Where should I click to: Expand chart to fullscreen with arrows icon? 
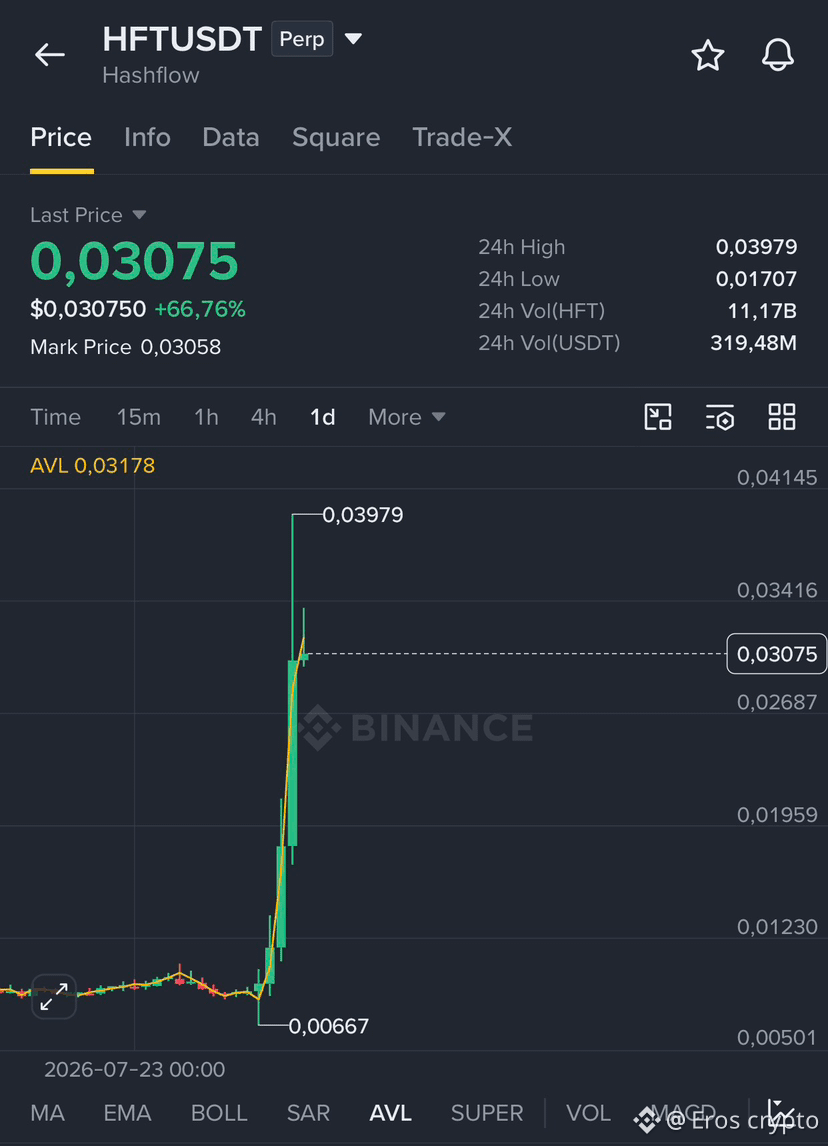click(54, 996)
